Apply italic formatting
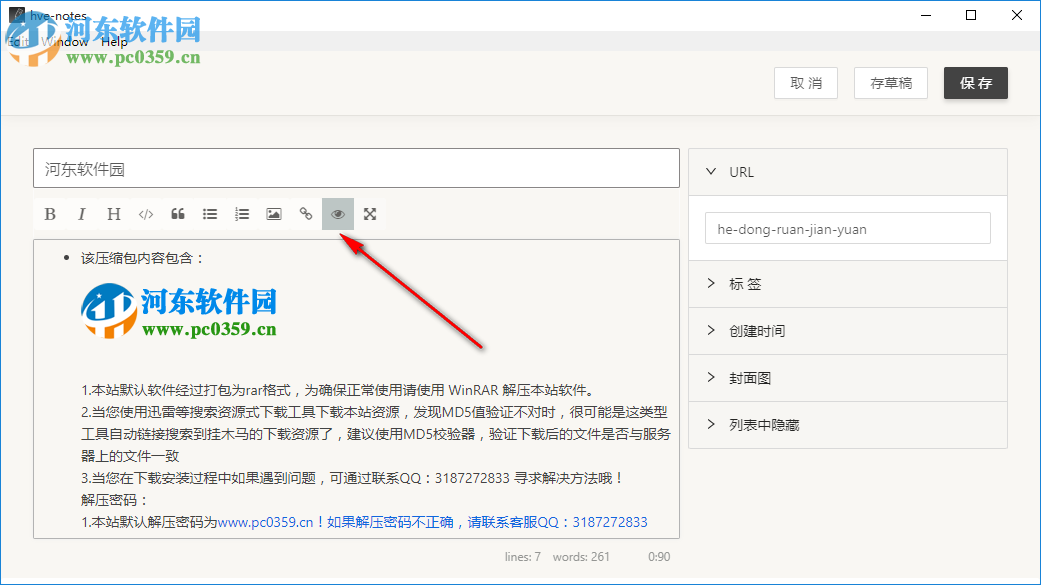1041x585 pixels. tap(82, 214)
